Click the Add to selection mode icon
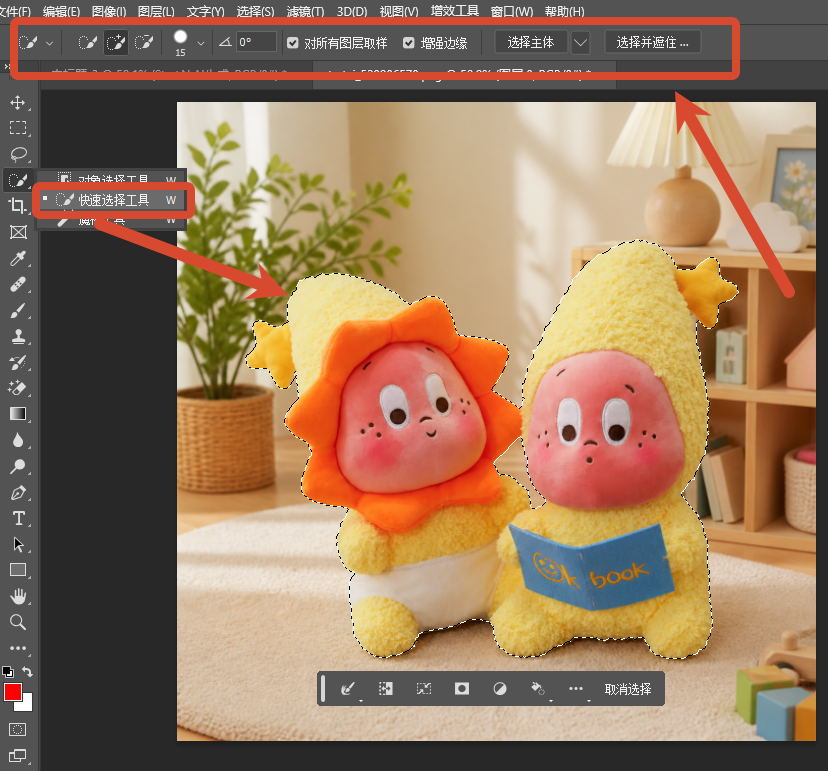Screen dimensions: 828x771 pyautogui.click(x=116, y=42)
